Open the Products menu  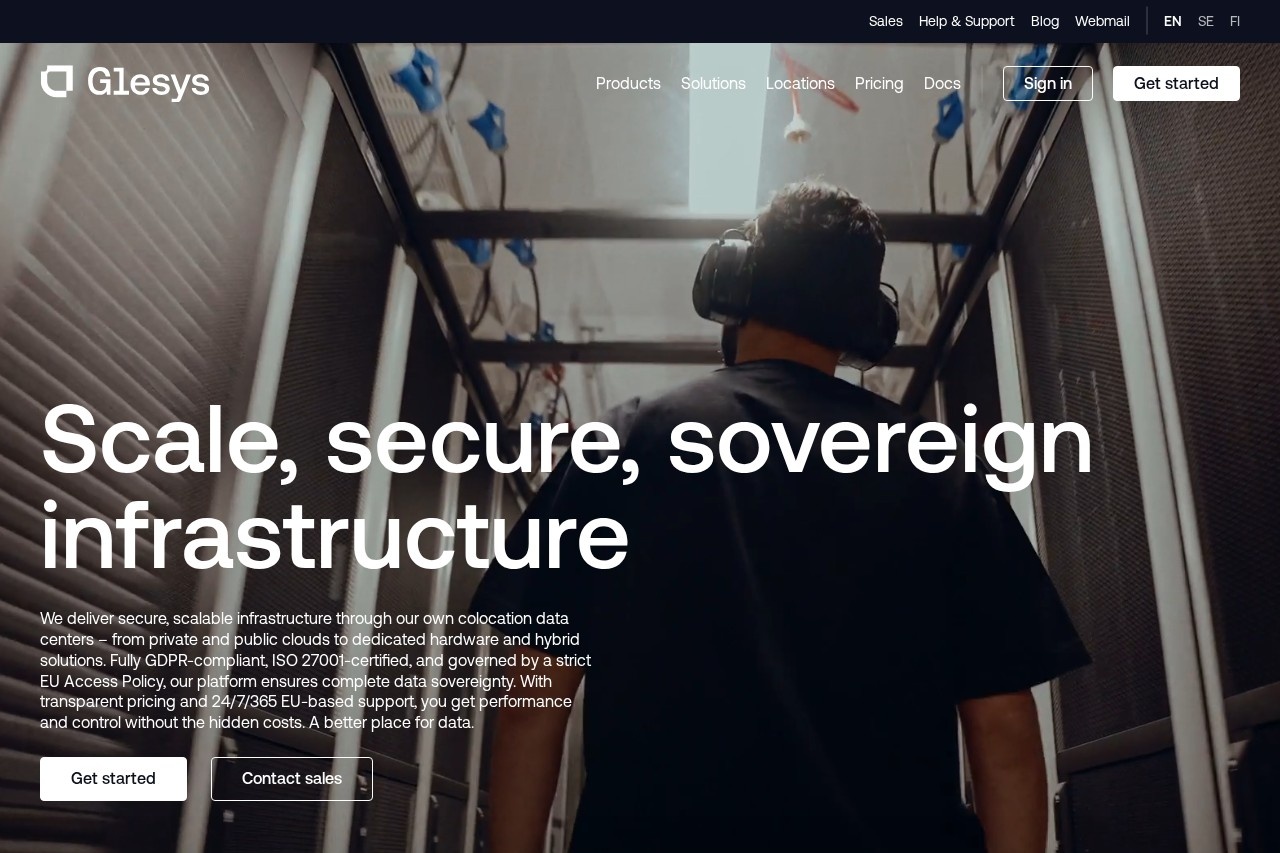point(628,83)
